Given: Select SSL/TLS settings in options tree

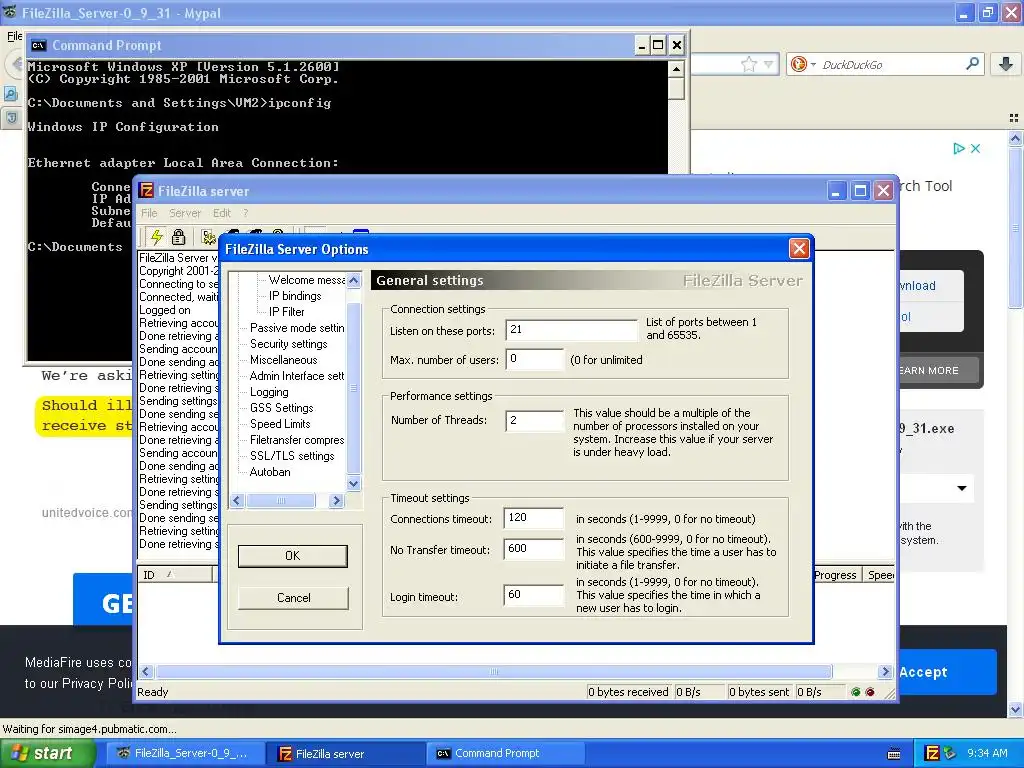Looking at the screenshot, I should tap(292, 456).
